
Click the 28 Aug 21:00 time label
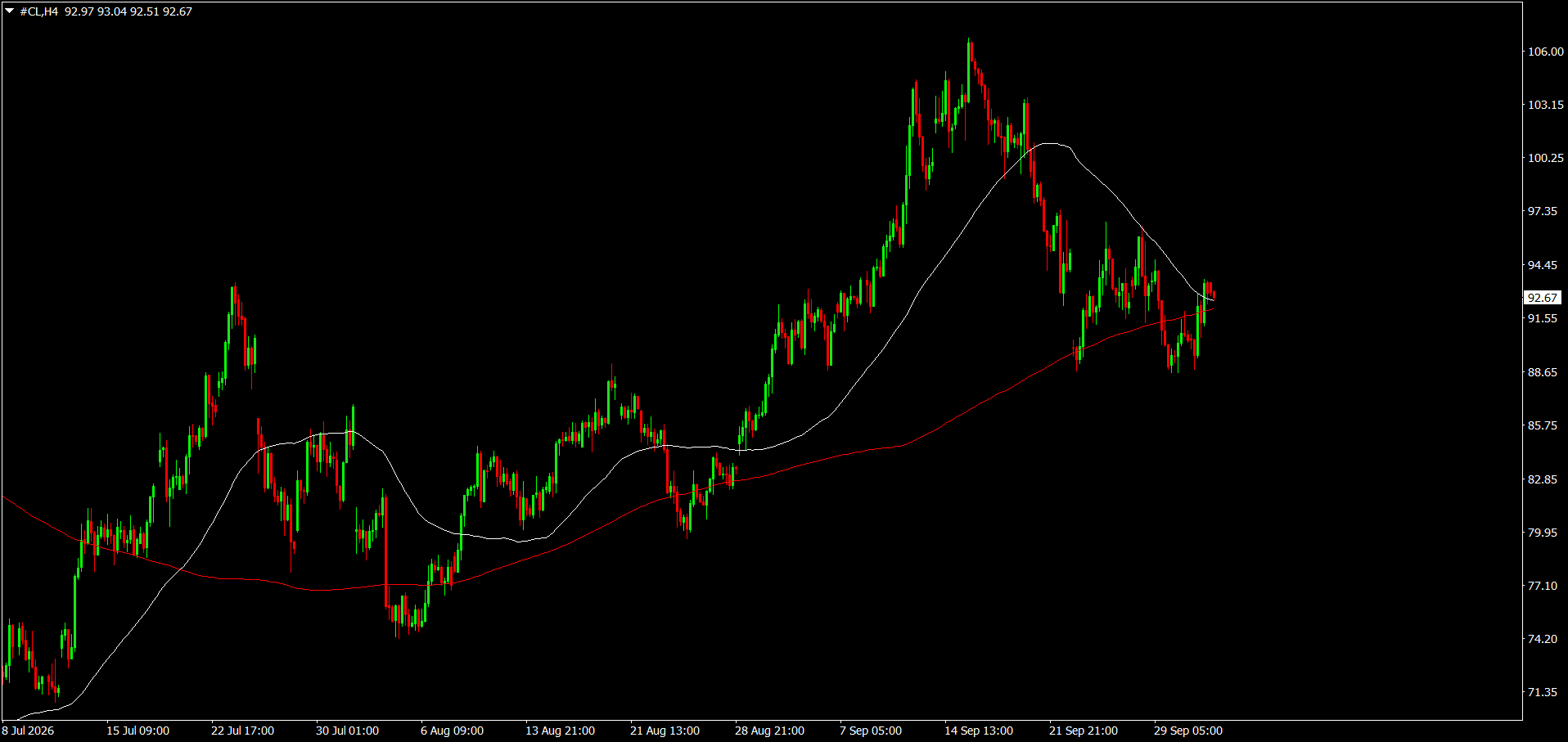(770, 731)
